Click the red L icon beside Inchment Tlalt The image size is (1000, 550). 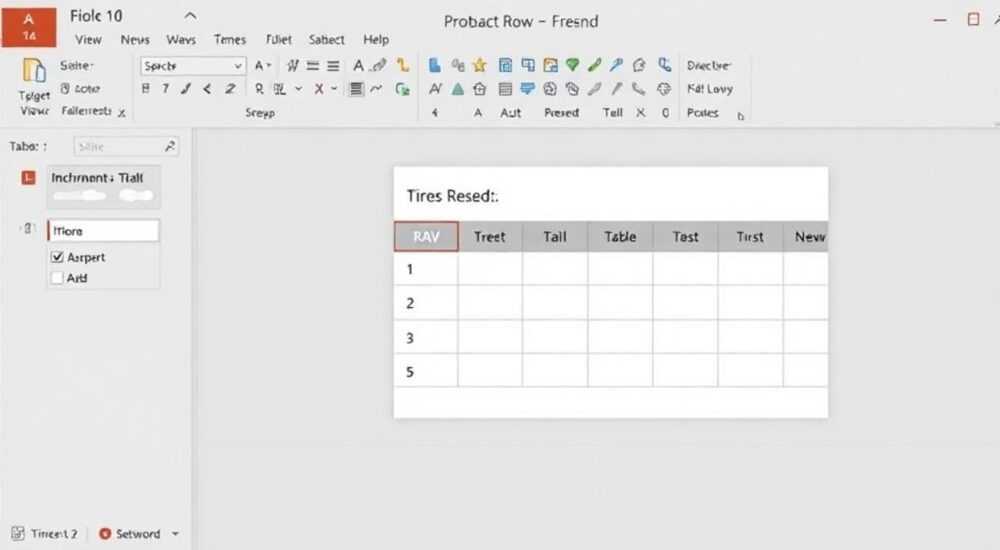coord(28,177)
